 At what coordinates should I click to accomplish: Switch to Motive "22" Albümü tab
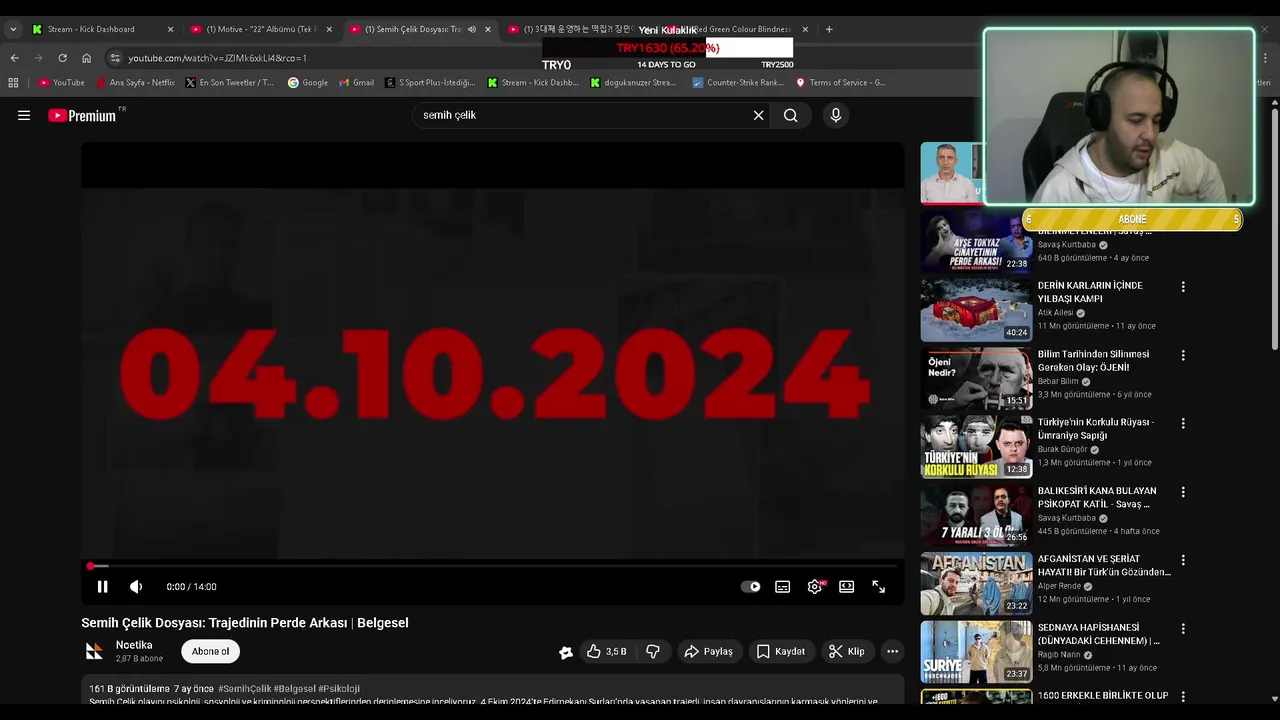point(260,29)
